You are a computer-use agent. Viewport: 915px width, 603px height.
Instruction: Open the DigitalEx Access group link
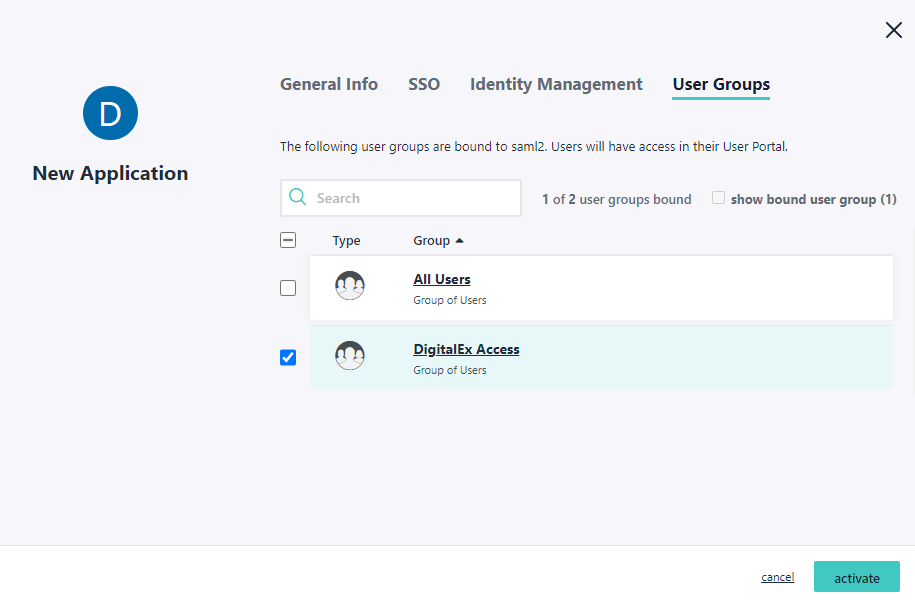tap(466, 349)
